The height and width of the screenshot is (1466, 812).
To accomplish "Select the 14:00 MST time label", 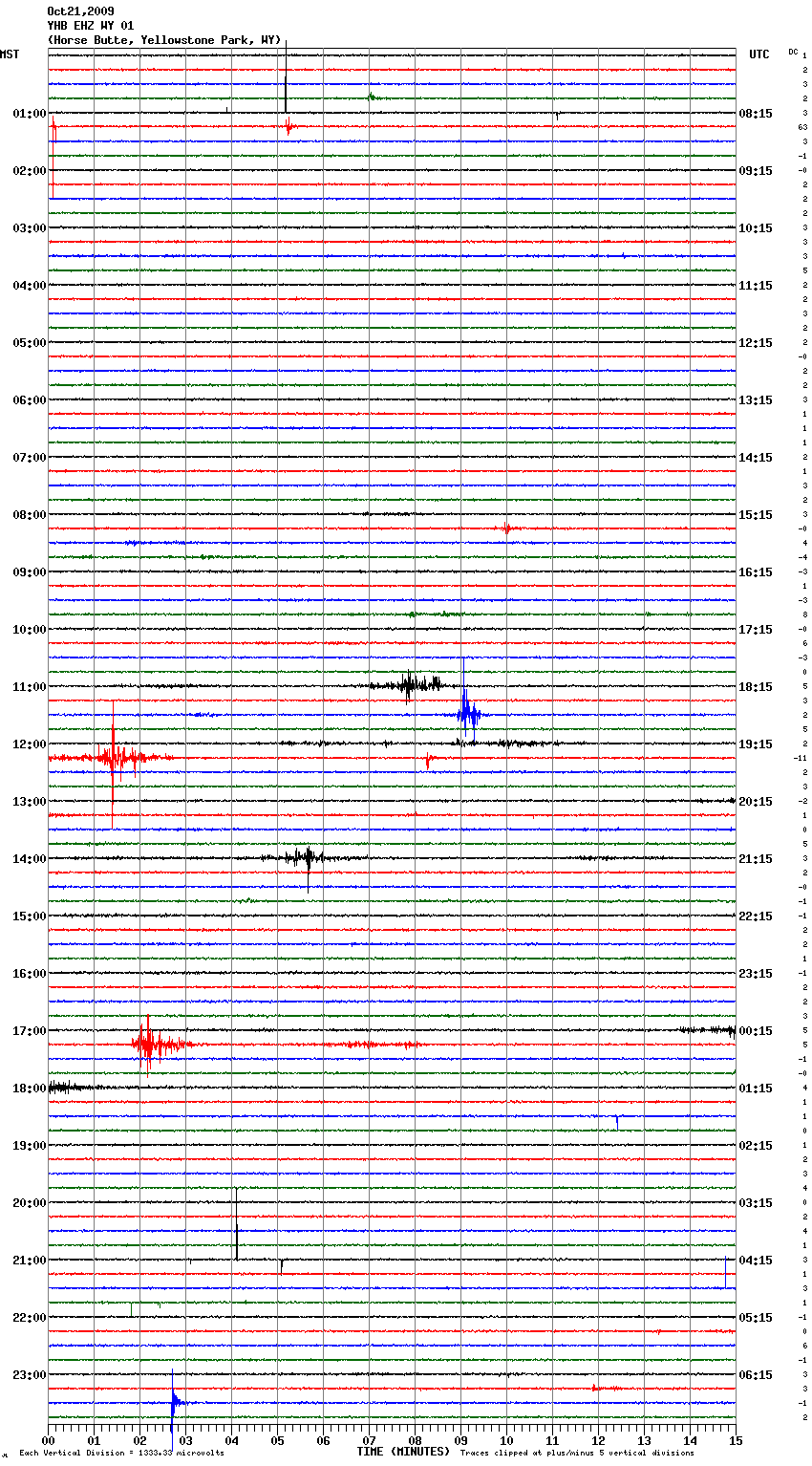I will click(x=30, y=859).
